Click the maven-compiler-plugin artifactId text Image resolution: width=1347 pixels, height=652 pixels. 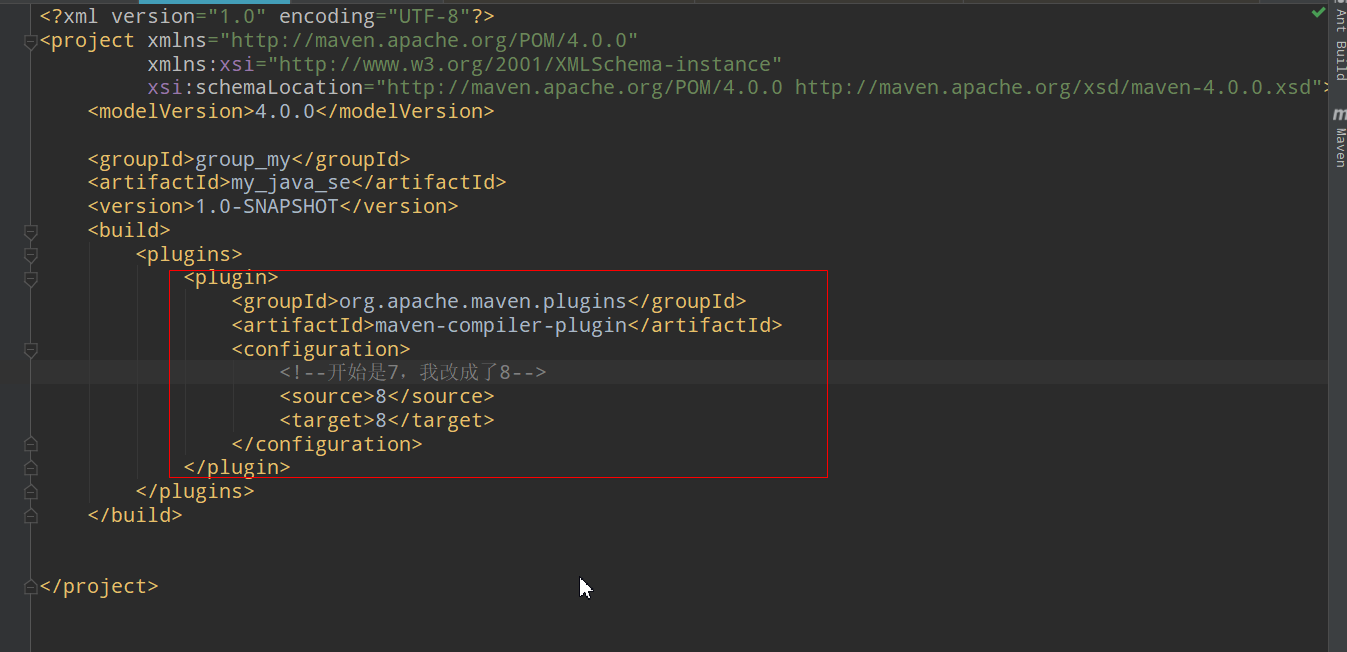tap(500, 324)
